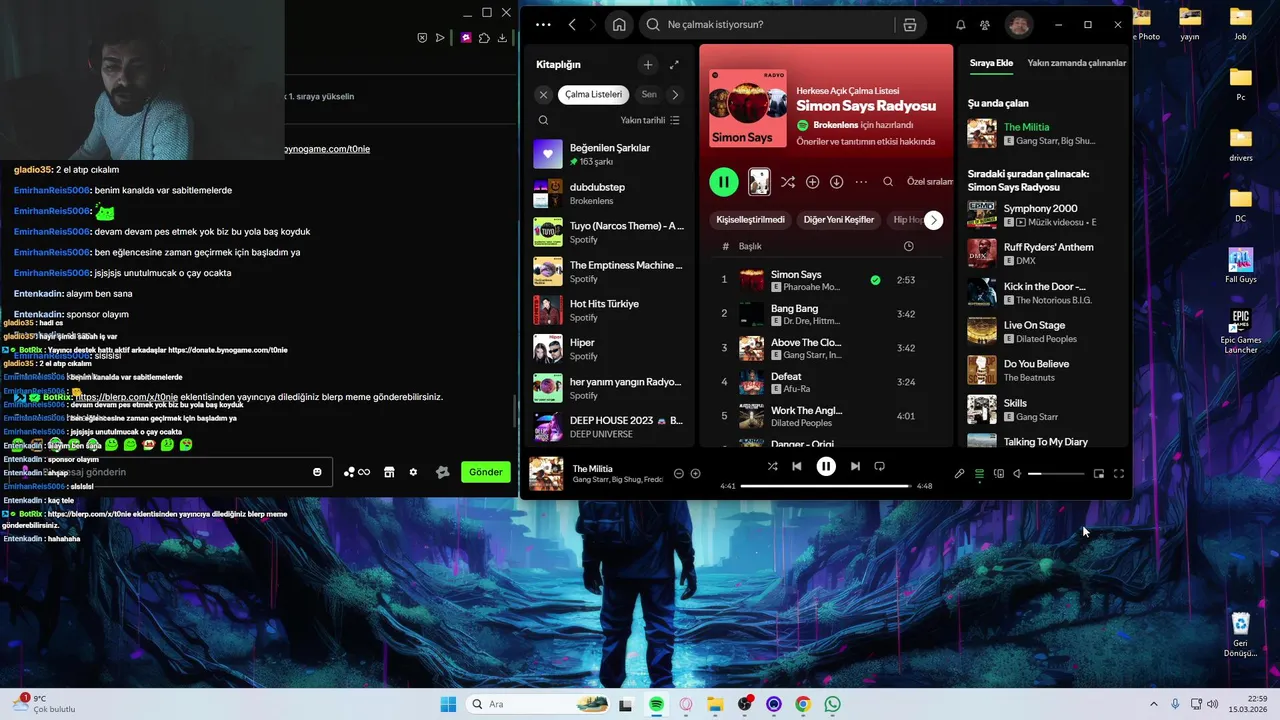Play Symphony 2000 from queue
1280x720 pixels.
click(1043, 215)
